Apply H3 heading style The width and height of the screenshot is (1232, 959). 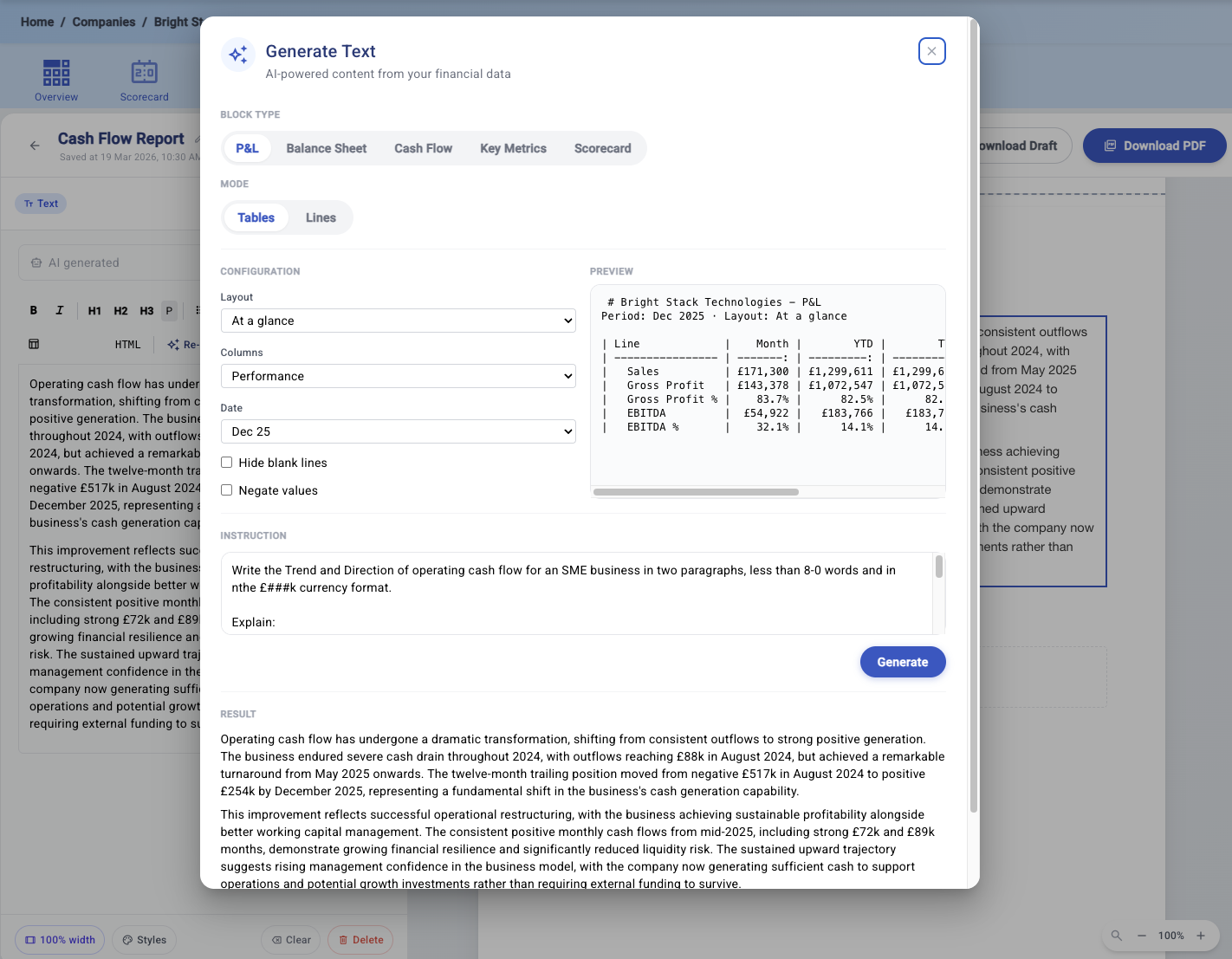click(146, 310)
